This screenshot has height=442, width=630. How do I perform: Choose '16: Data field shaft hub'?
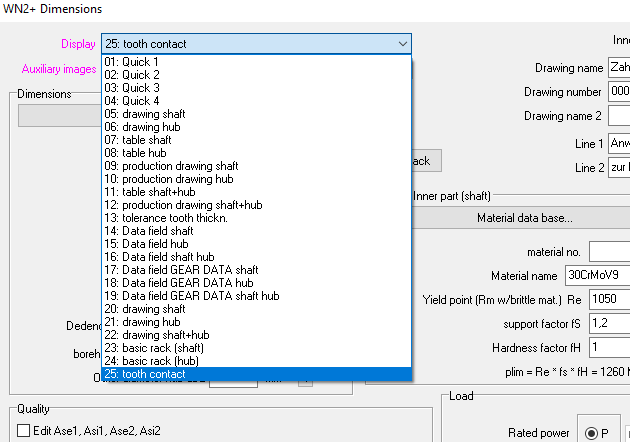click(159, 257)
